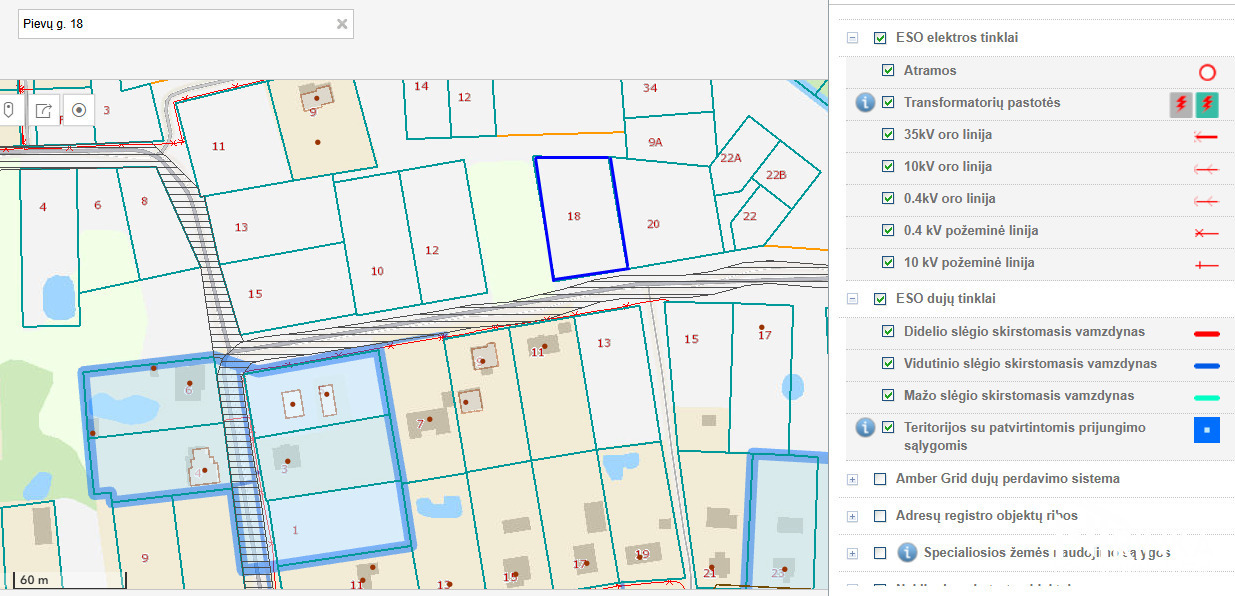The width and height of the screenshot is (1235, 596).
Task: Clear the address search with the X icon
Action: click(342, 24)
